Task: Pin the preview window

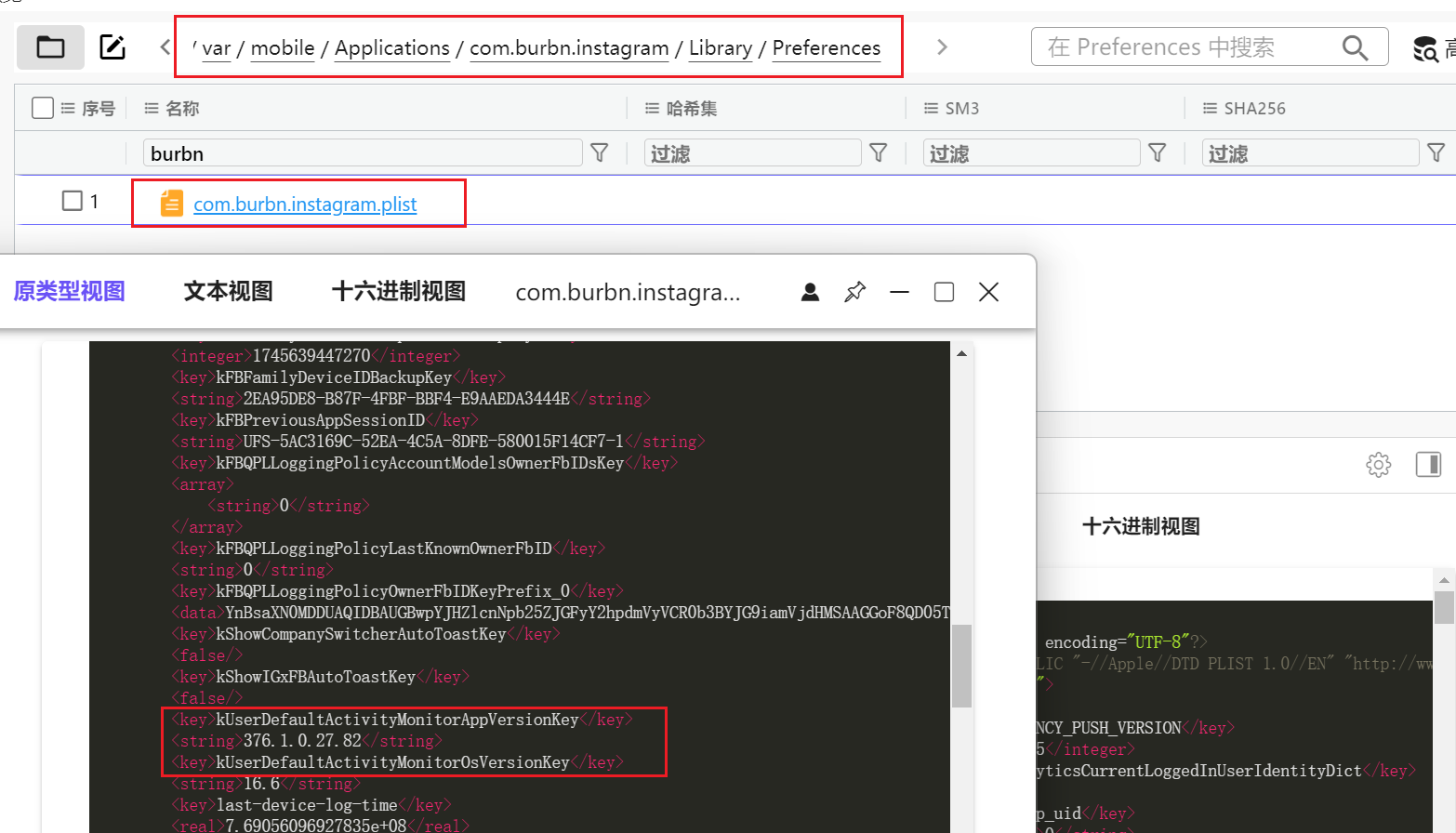Action: click(x=854, y=292)
